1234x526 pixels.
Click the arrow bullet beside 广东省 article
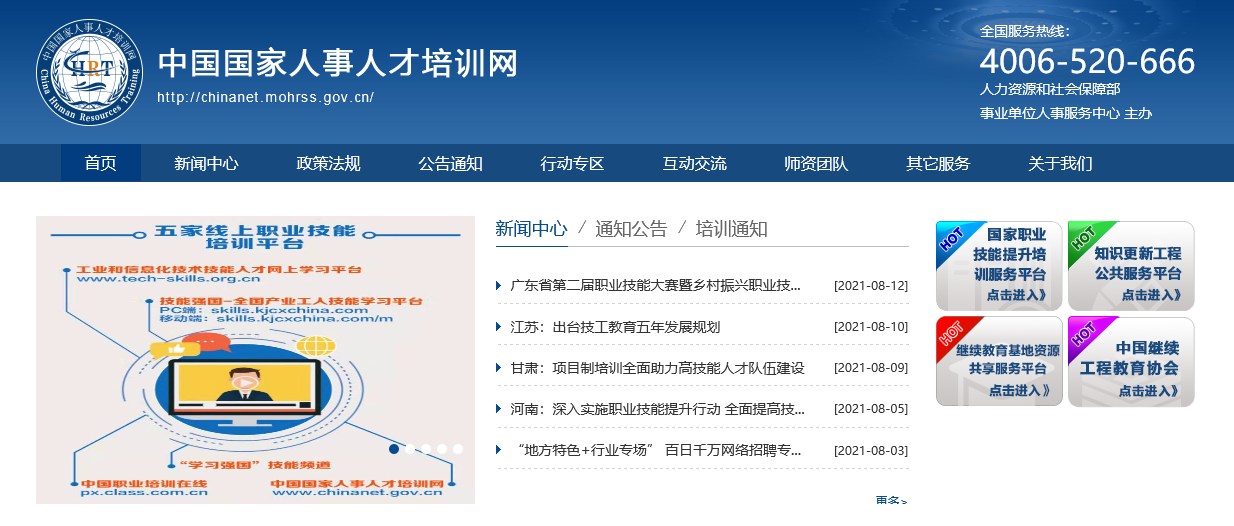499,286
